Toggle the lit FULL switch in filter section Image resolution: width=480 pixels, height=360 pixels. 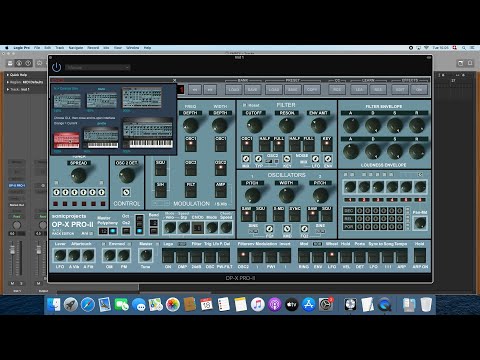(x=279, y=145)
